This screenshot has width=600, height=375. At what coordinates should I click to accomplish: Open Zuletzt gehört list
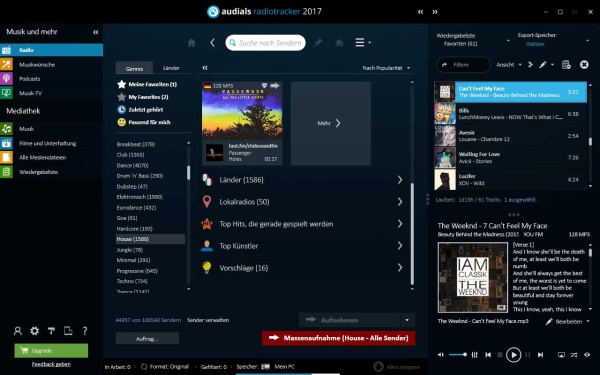(x=140, y=109)
